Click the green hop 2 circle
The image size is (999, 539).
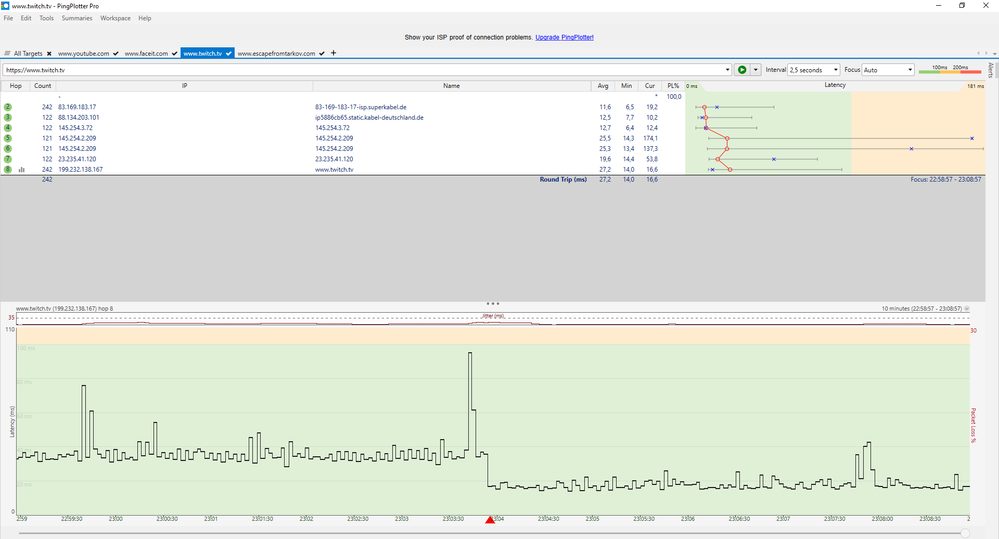(x=8, y=107)
